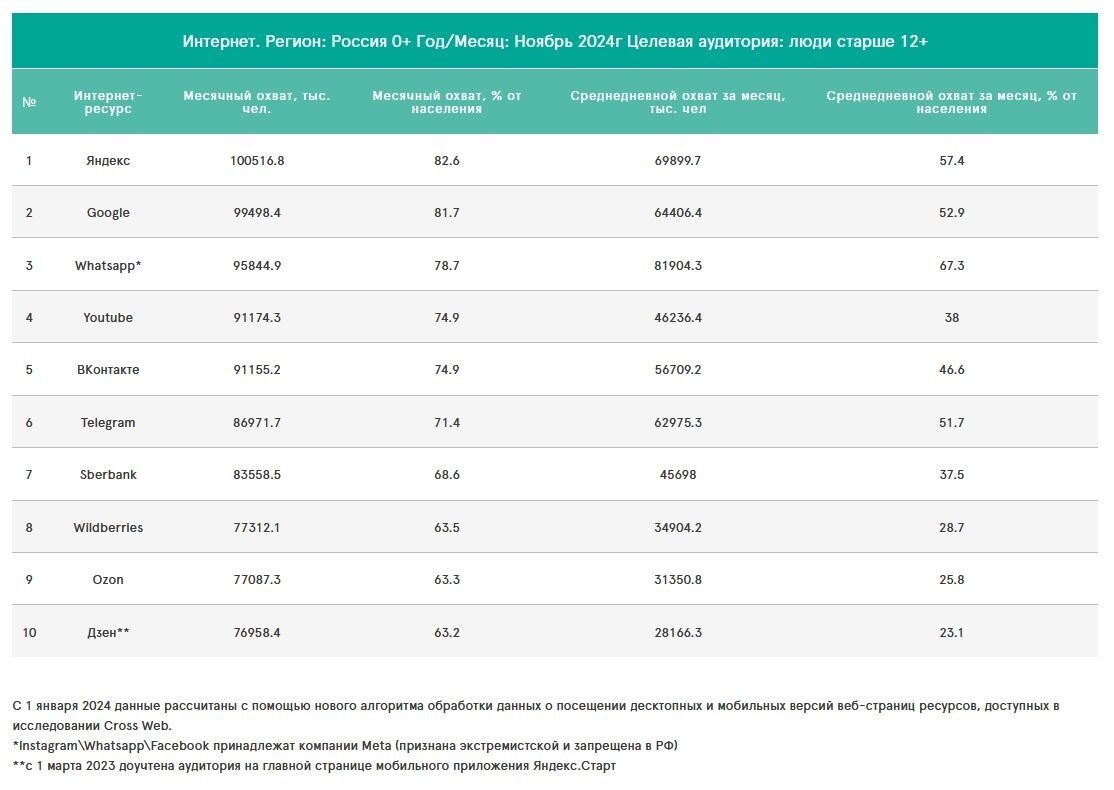Viewport: 1114px width, 790px height.
Task: Click Среднедневной охват за месяц, % от населения header
Action: coord(951,102)
